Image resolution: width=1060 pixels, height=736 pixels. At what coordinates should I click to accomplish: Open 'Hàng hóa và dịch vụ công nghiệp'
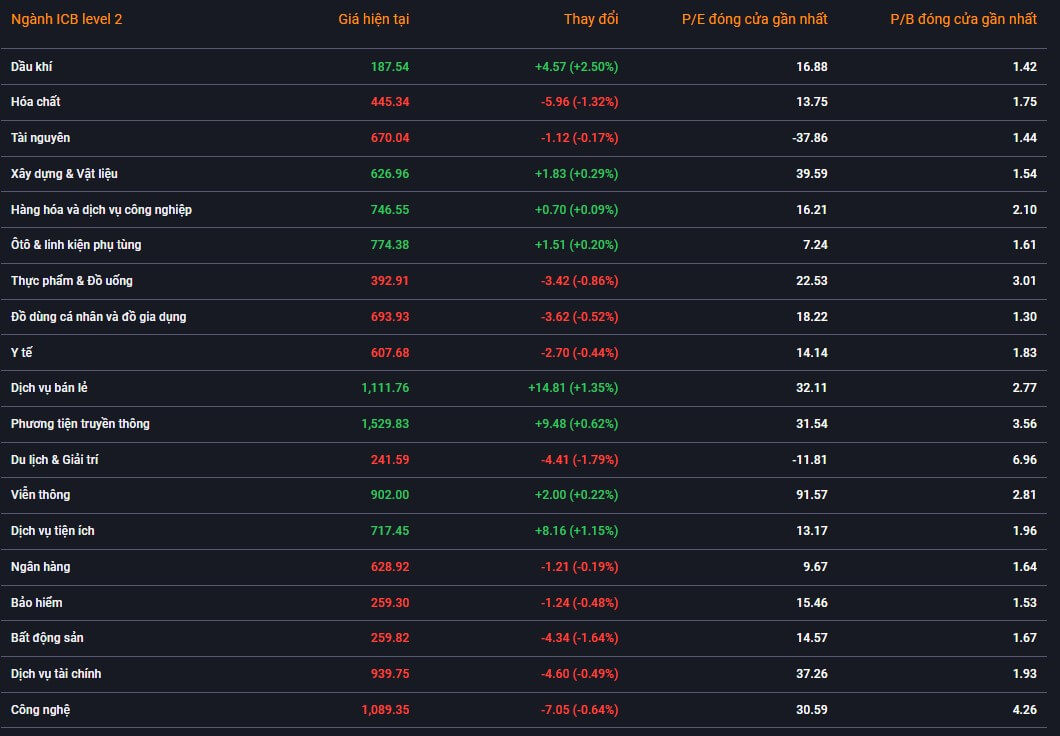coord(101,210)
